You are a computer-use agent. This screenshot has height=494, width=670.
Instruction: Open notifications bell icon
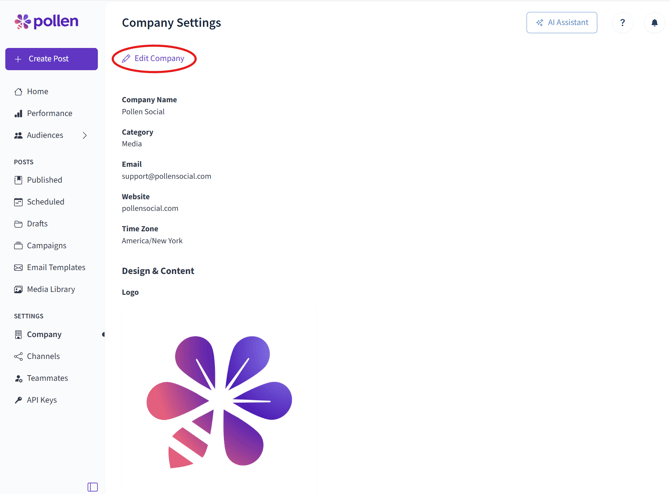pyautogui.click(x=654, y=23)
